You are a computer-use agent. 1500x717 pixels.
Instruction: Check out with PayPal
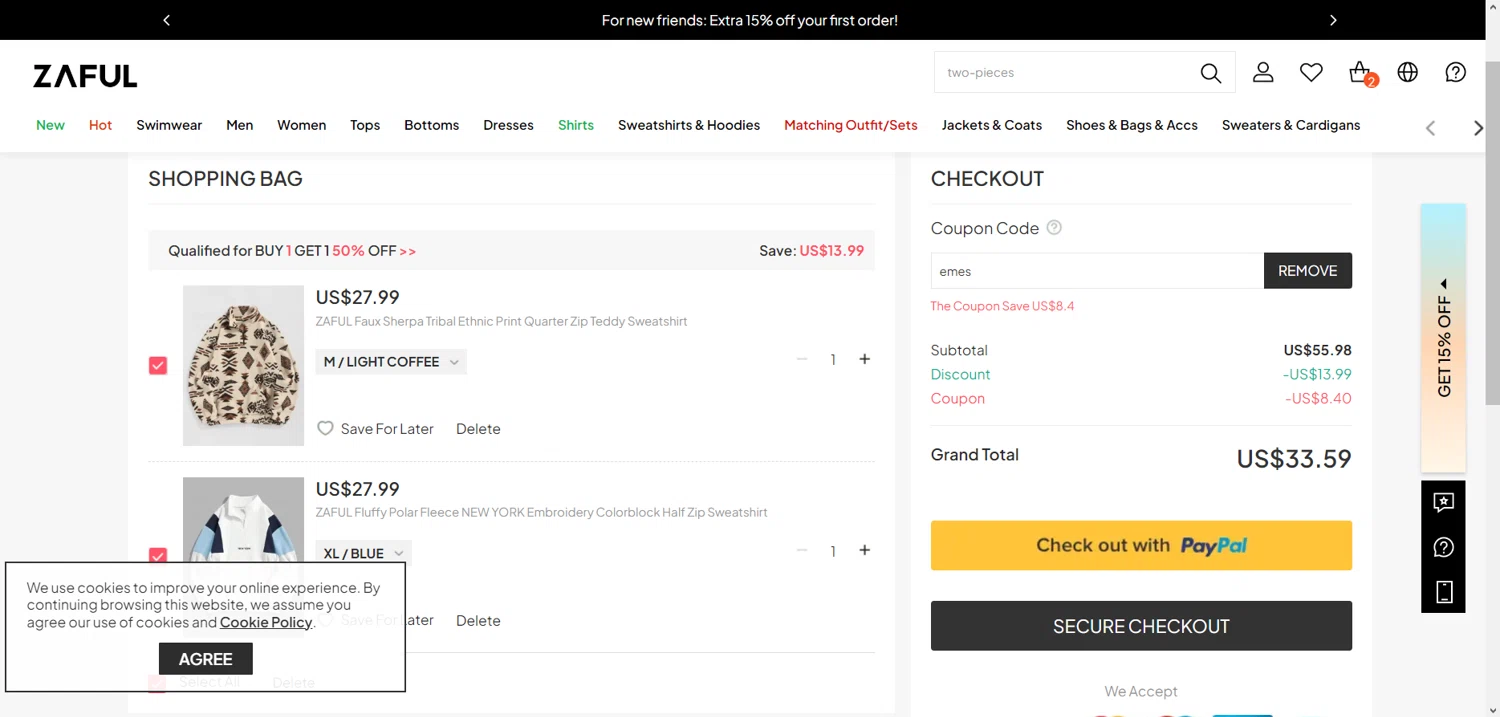(1141, 545)
